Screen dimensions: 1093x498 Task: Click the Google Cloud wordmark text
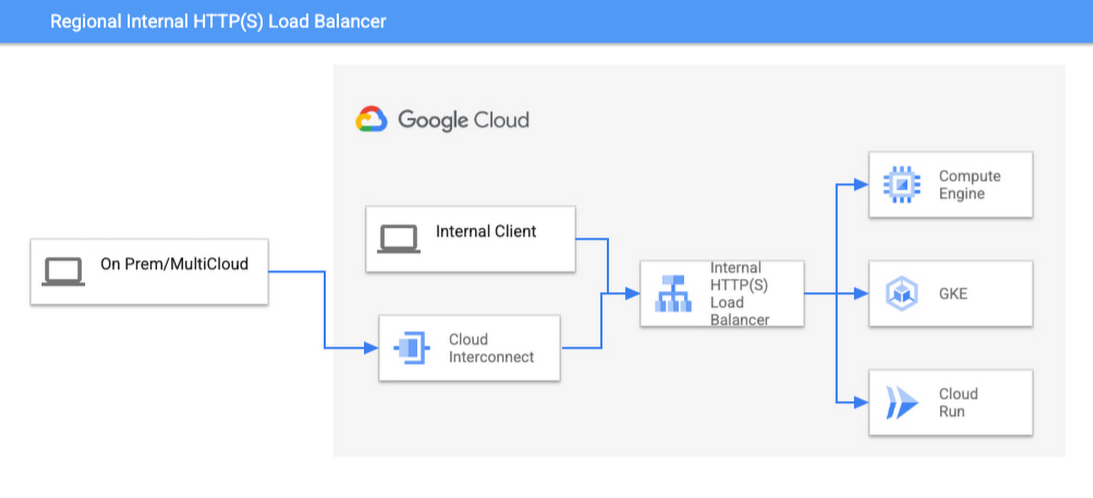pyautogui.click(x=464, y=120)
